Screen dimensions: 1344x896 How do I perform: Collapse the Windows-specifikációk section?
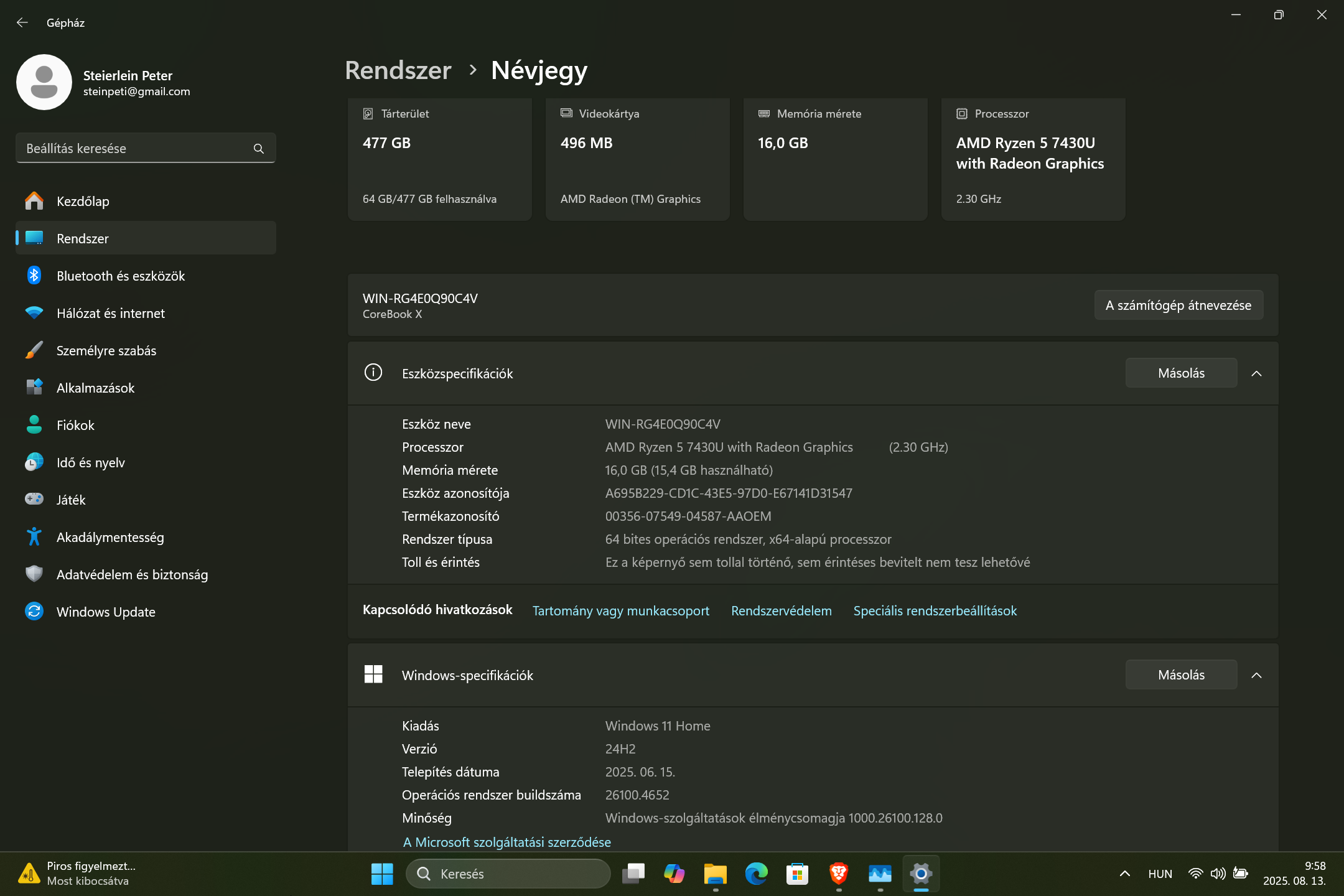point(1256,675)
